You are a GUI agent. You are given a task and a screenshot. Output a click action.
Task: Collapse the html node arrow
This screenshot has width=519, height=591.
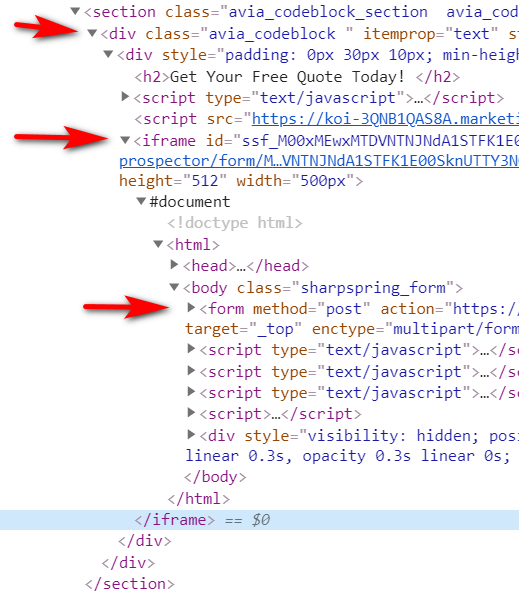coord(158,244)
